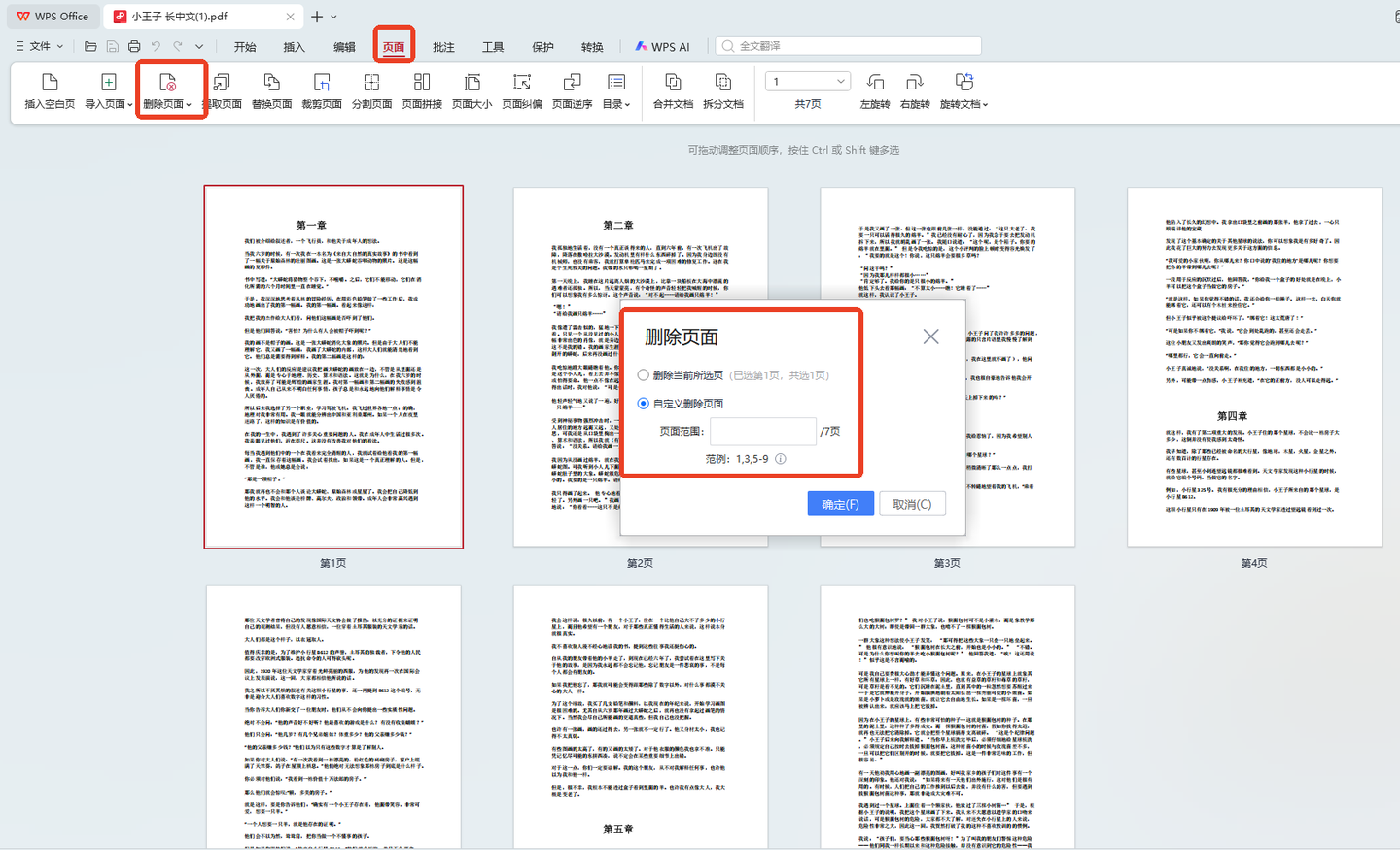Close the 小王子 长中文(1).pdf tab
Screen dimensions: 1400x850
tap(290, 17)
